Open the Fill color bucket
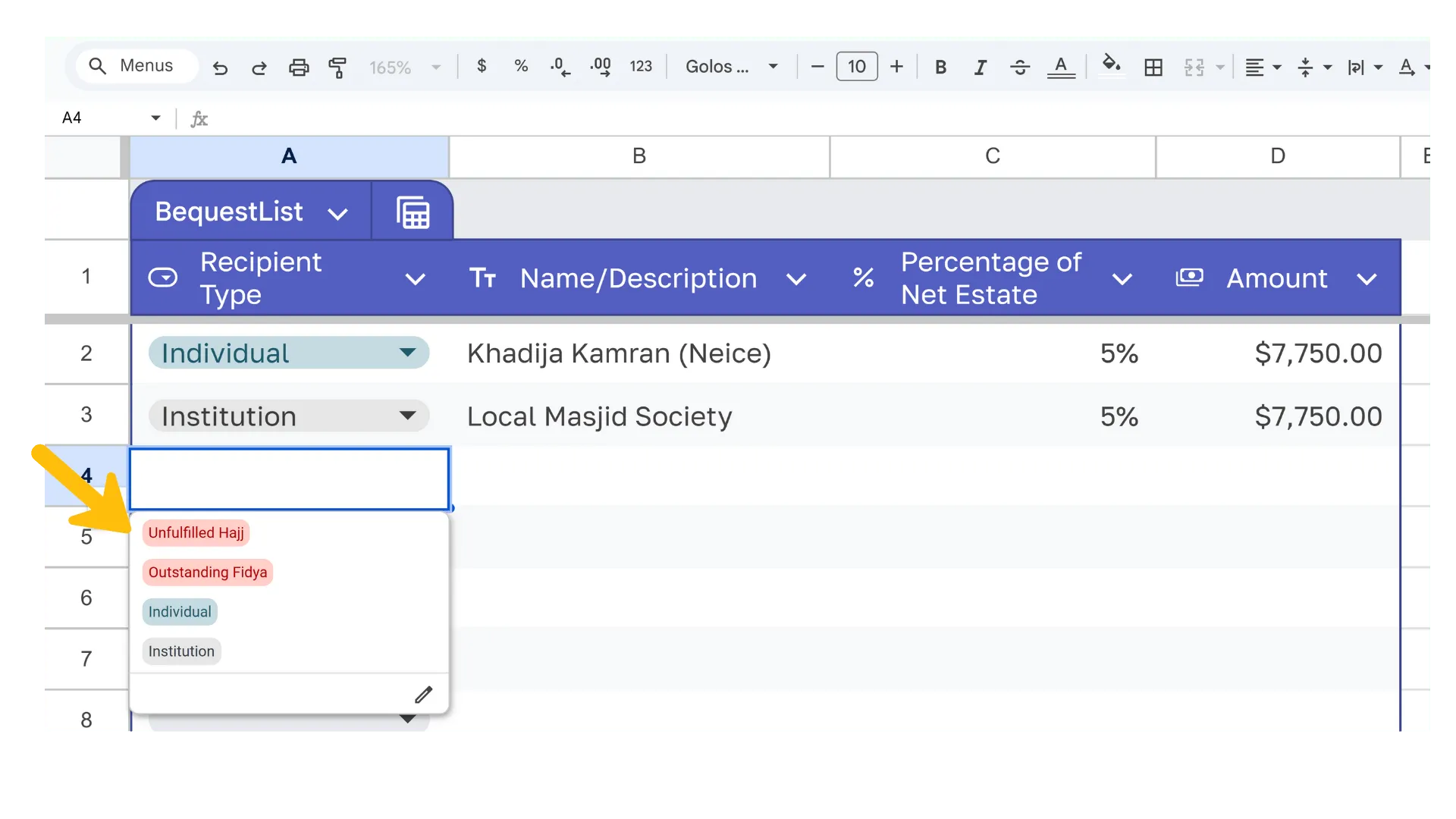The image size is (1456, 819). click(x=1112, y=65)
